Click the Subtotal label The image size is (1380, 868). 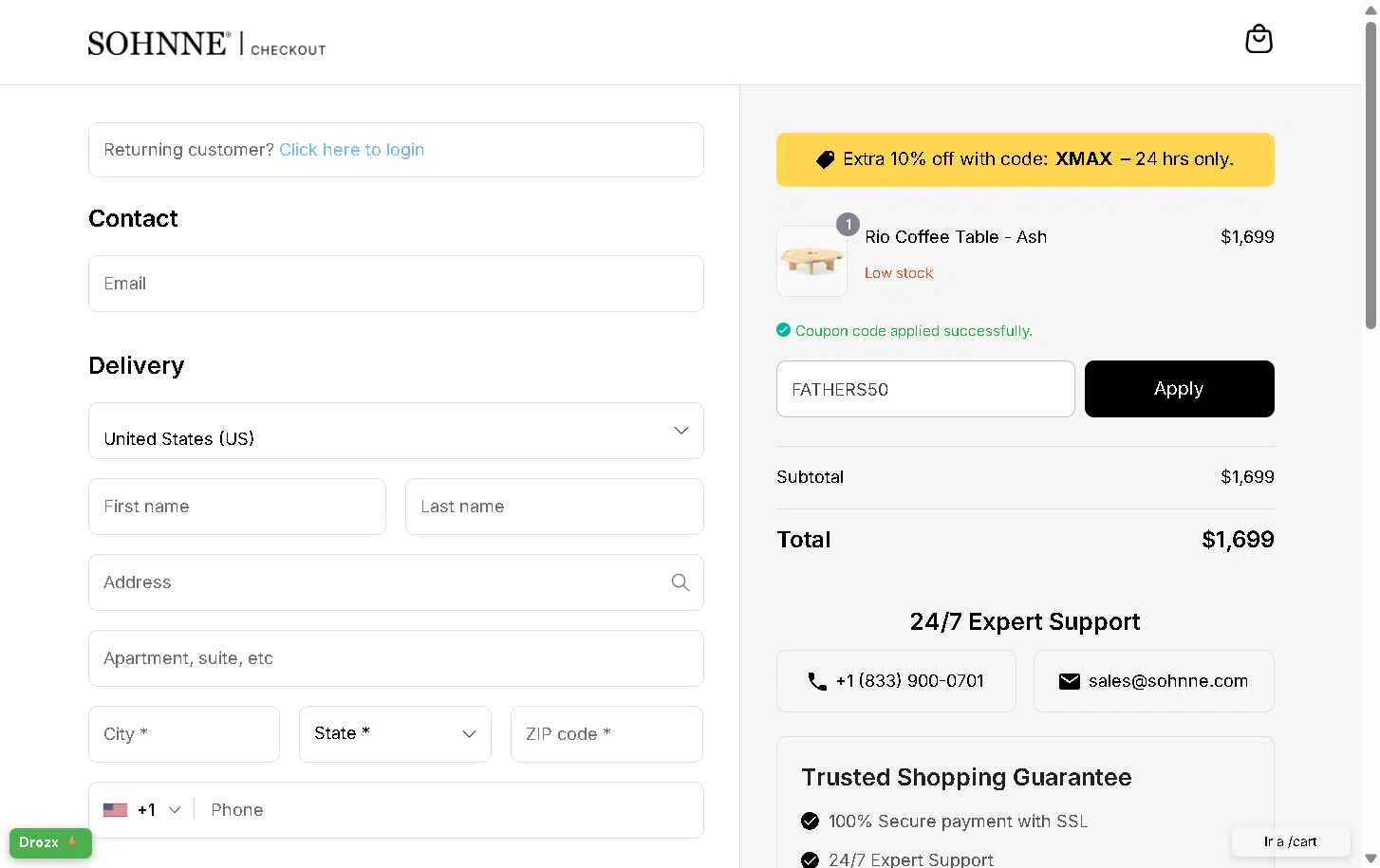(810, 477)
